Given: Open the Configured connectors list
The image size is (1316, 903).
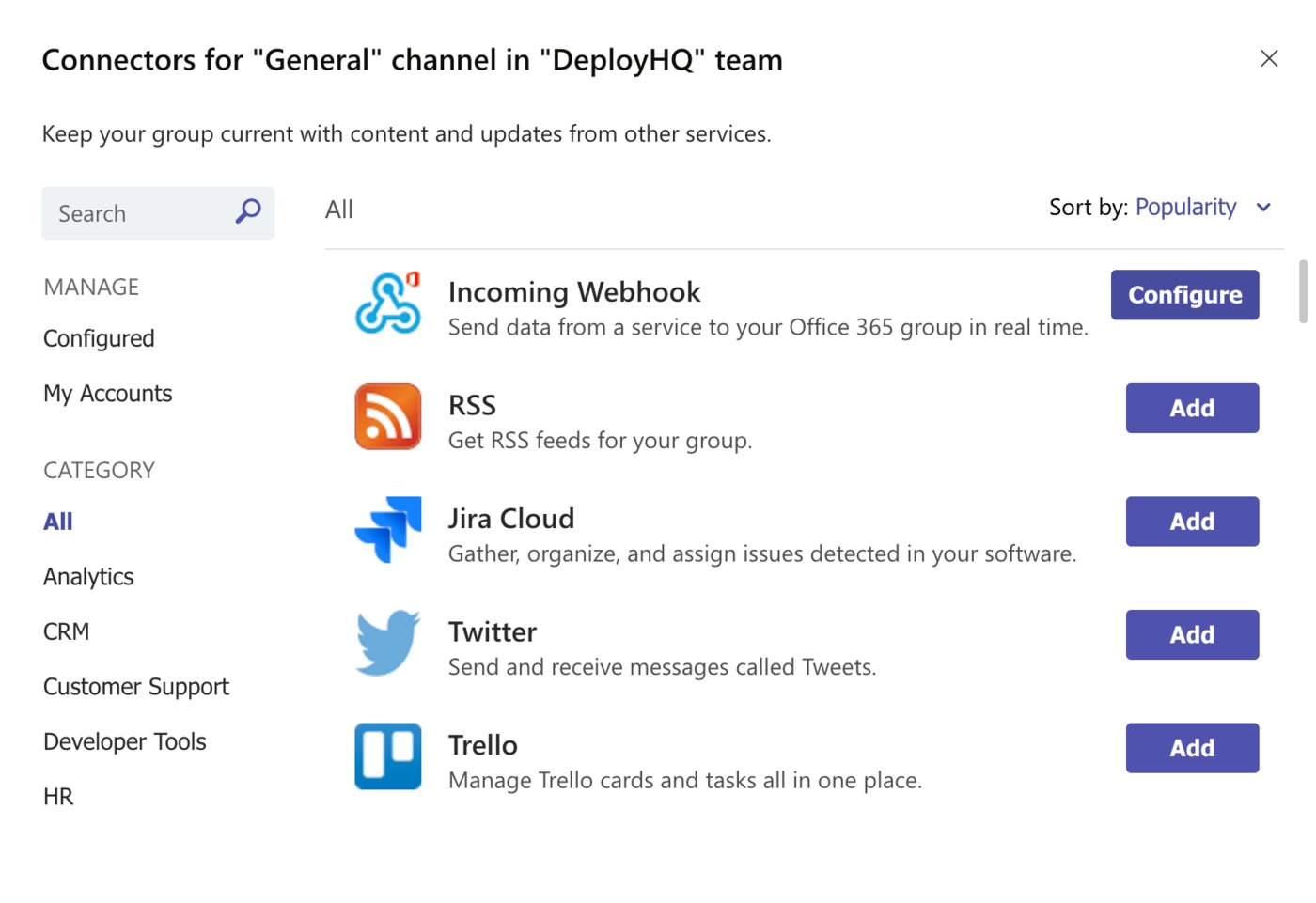Looking at the screenshot, I should (99, 338).
